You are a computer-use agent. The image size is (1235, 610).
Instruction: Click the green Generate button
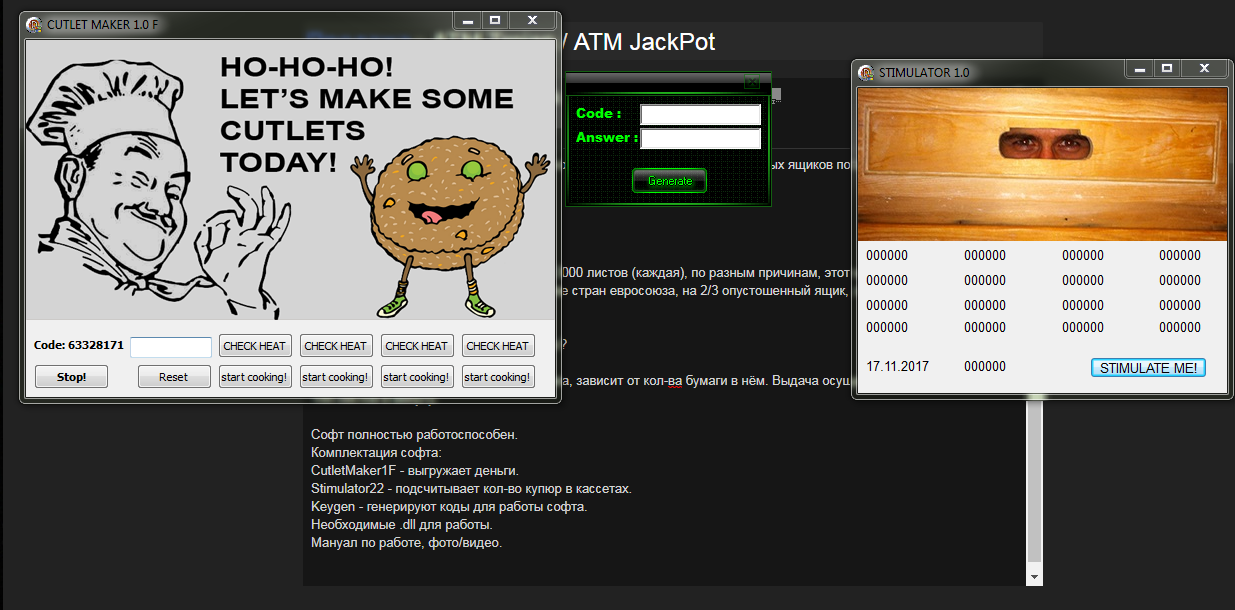tap(669, 181)
